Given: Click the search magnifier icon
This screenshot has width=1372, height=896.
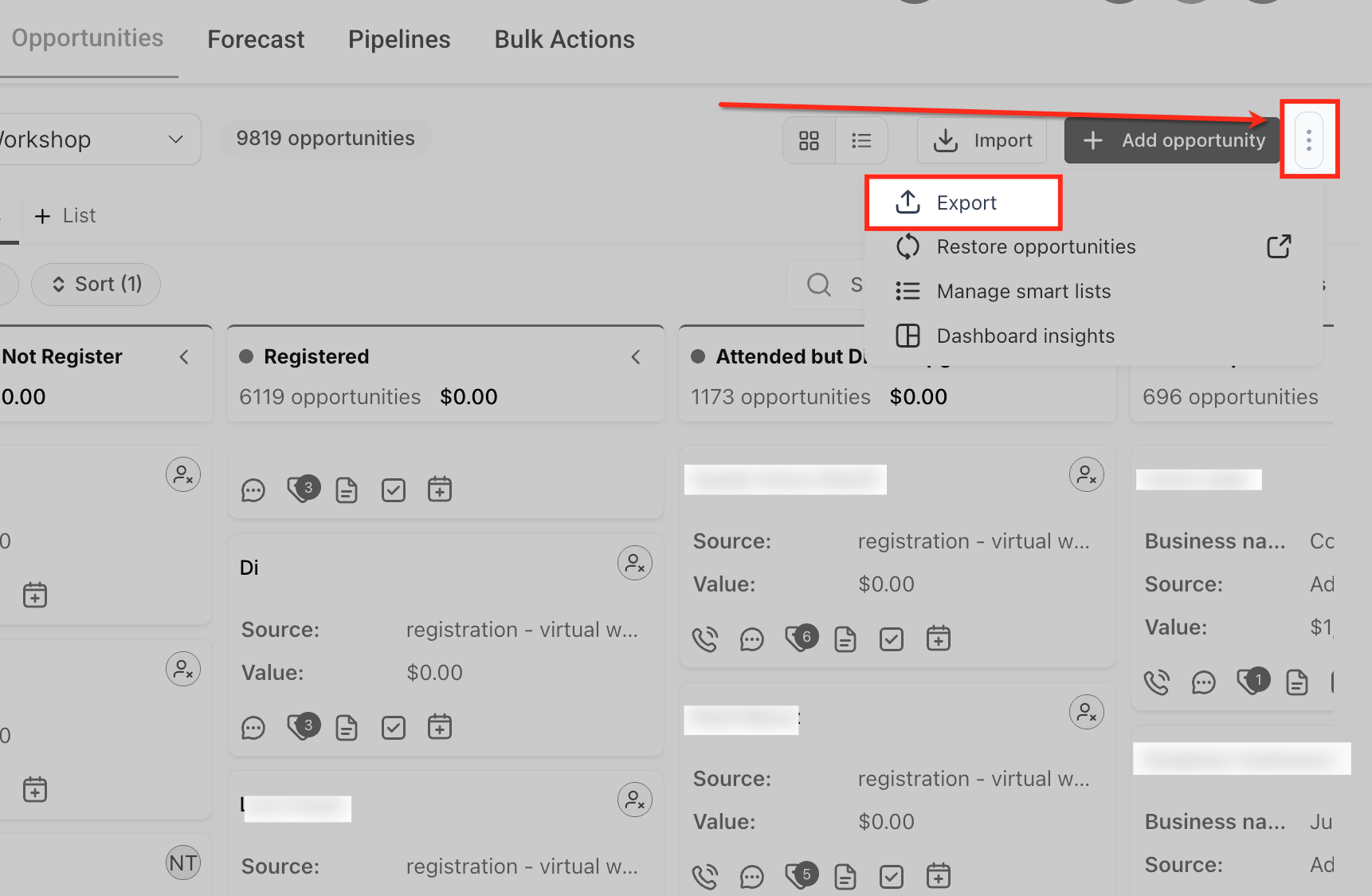Looking at the screenshot, I should (819, 285).
